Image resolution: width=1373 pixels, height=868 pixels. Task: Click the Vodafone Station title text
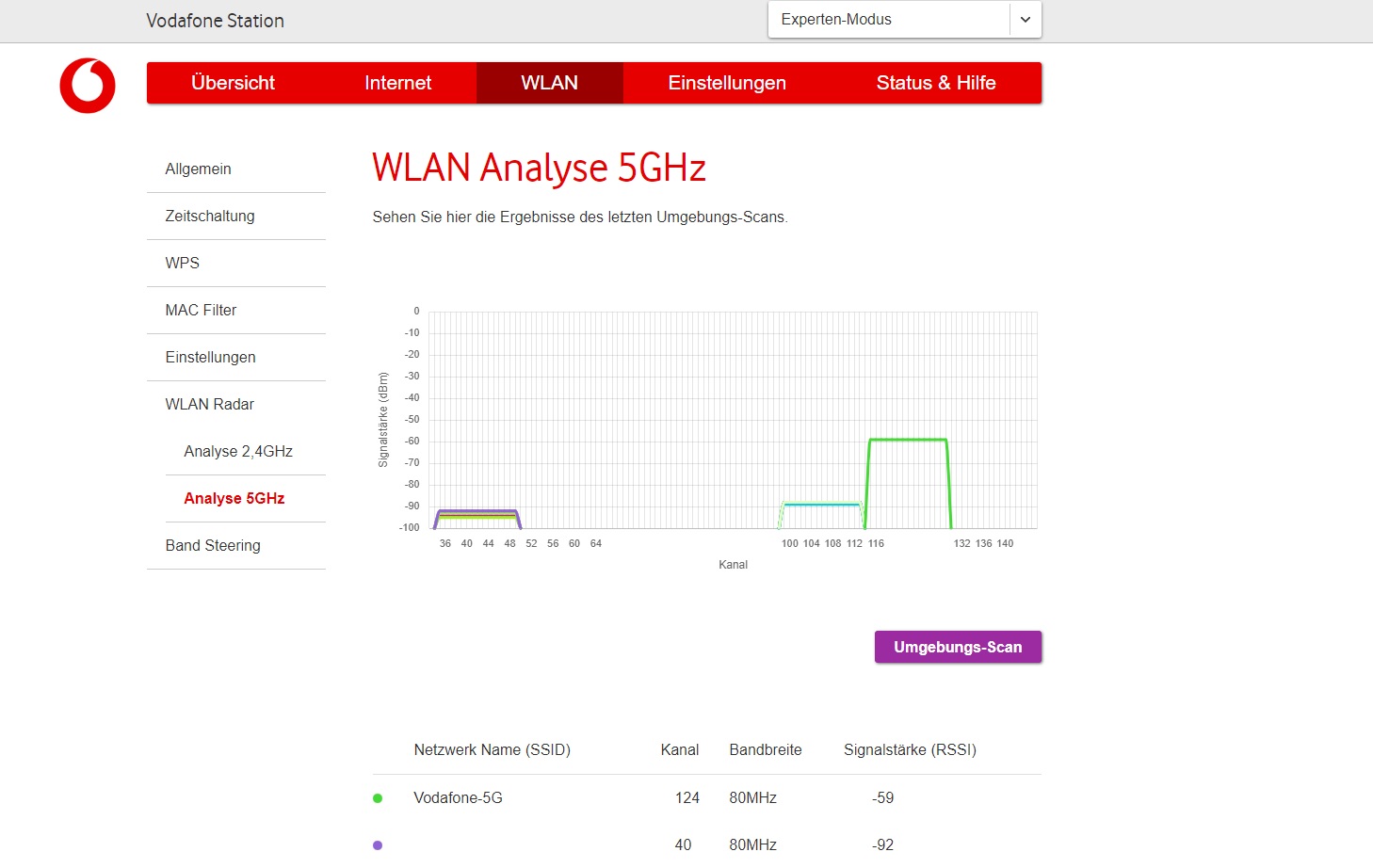[215, 21]
